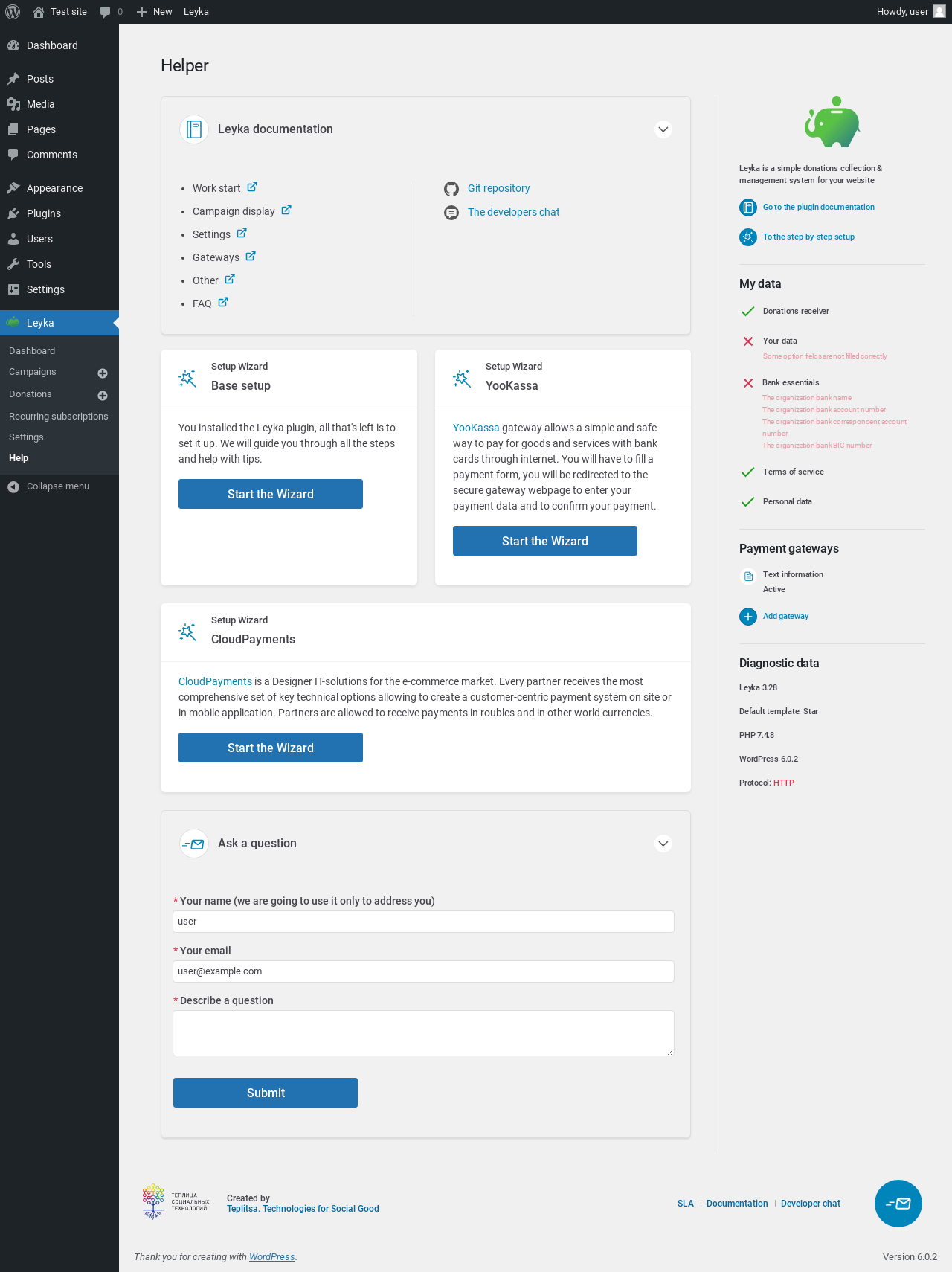Click the Leyka green piggy bank logo
The height and width of the screenshot is (1272, 952).
pos(832,122)
